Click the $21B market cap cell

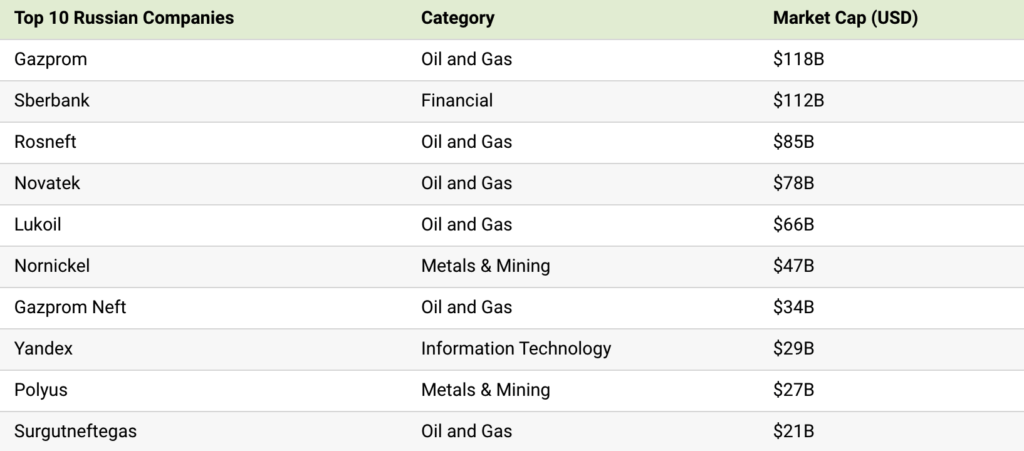point(794,431)
